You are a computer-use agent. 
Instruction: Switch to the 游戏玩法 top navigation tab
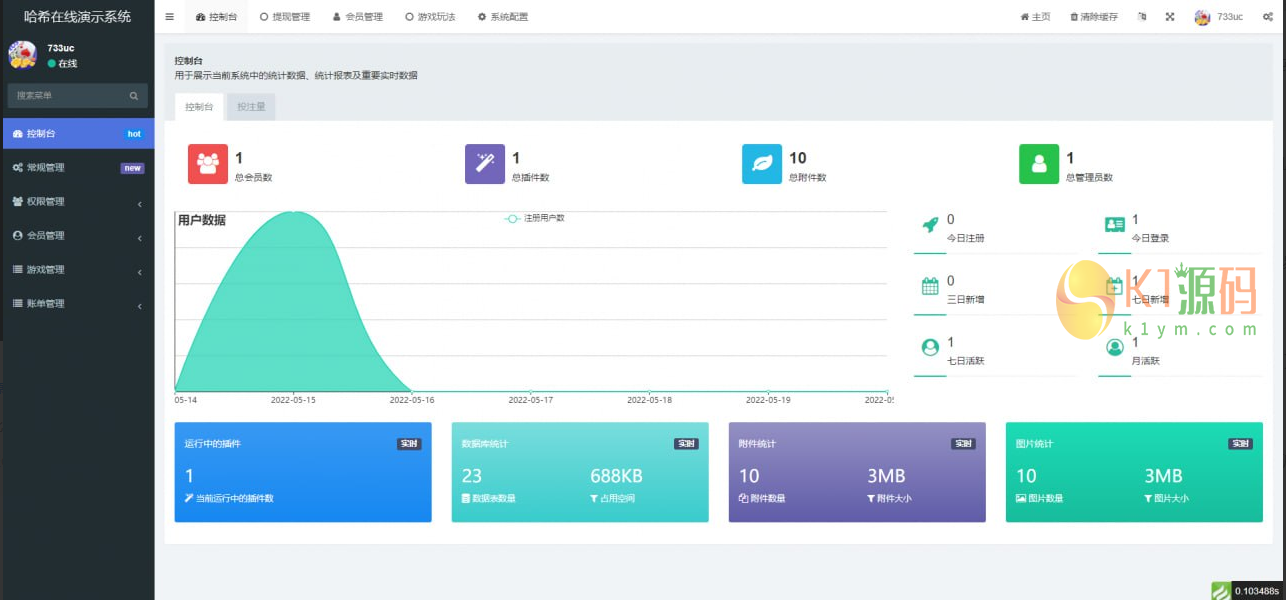coord(430,17)
